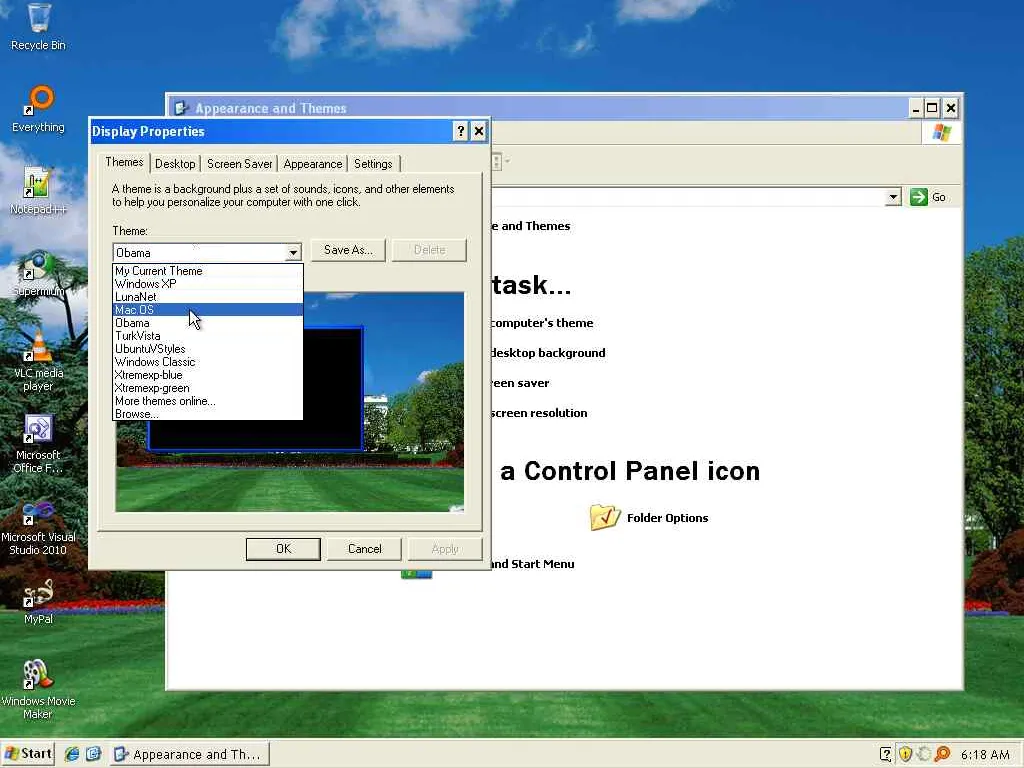Viewport: 1024px width, 768px height.
Task: Open the Start menu
Action: (27, 754)
